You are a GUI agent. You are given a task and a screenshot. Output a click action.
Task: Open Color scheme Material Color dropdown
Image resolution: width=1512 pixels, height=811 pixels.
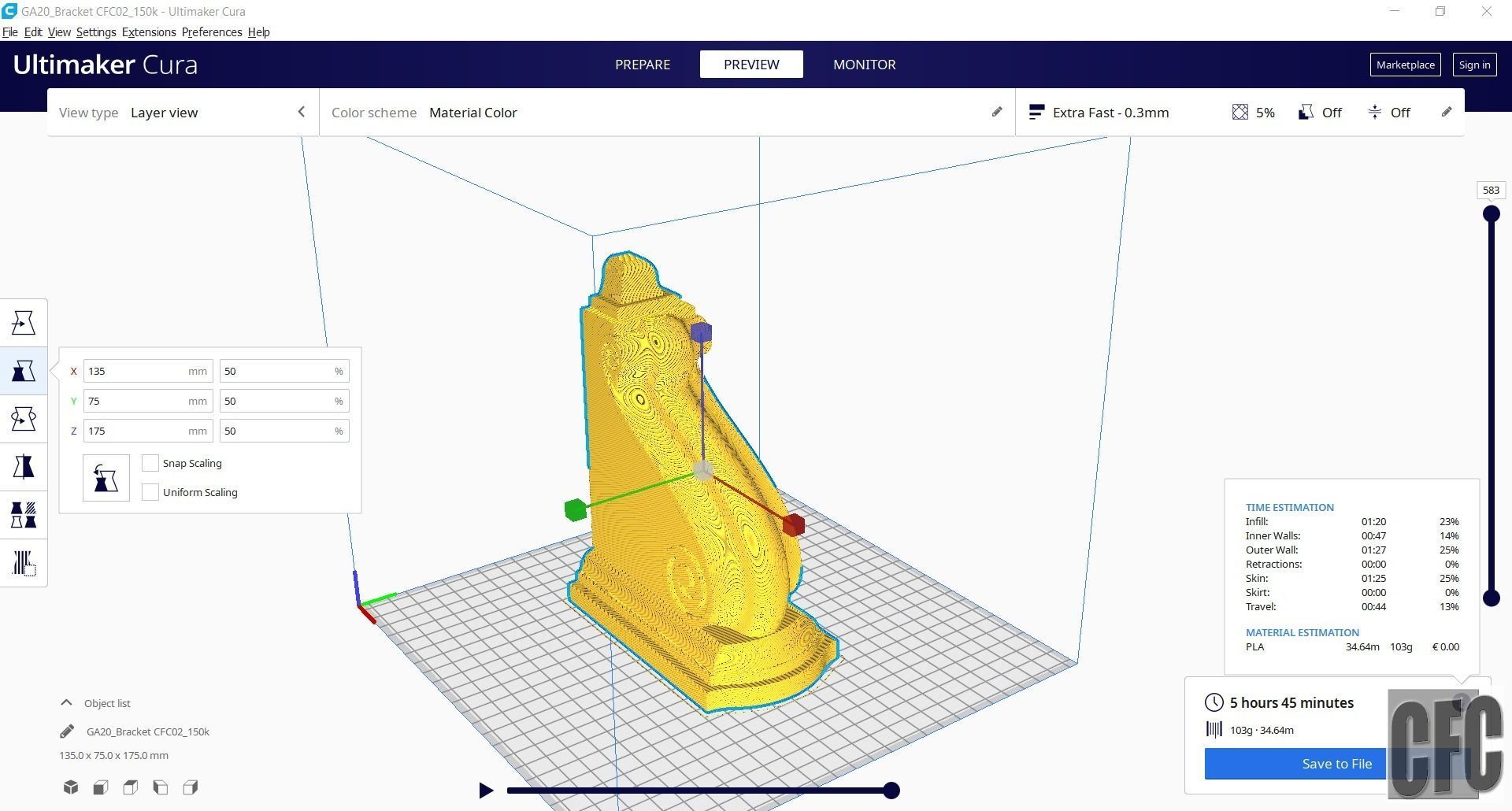tap(667, 113)
